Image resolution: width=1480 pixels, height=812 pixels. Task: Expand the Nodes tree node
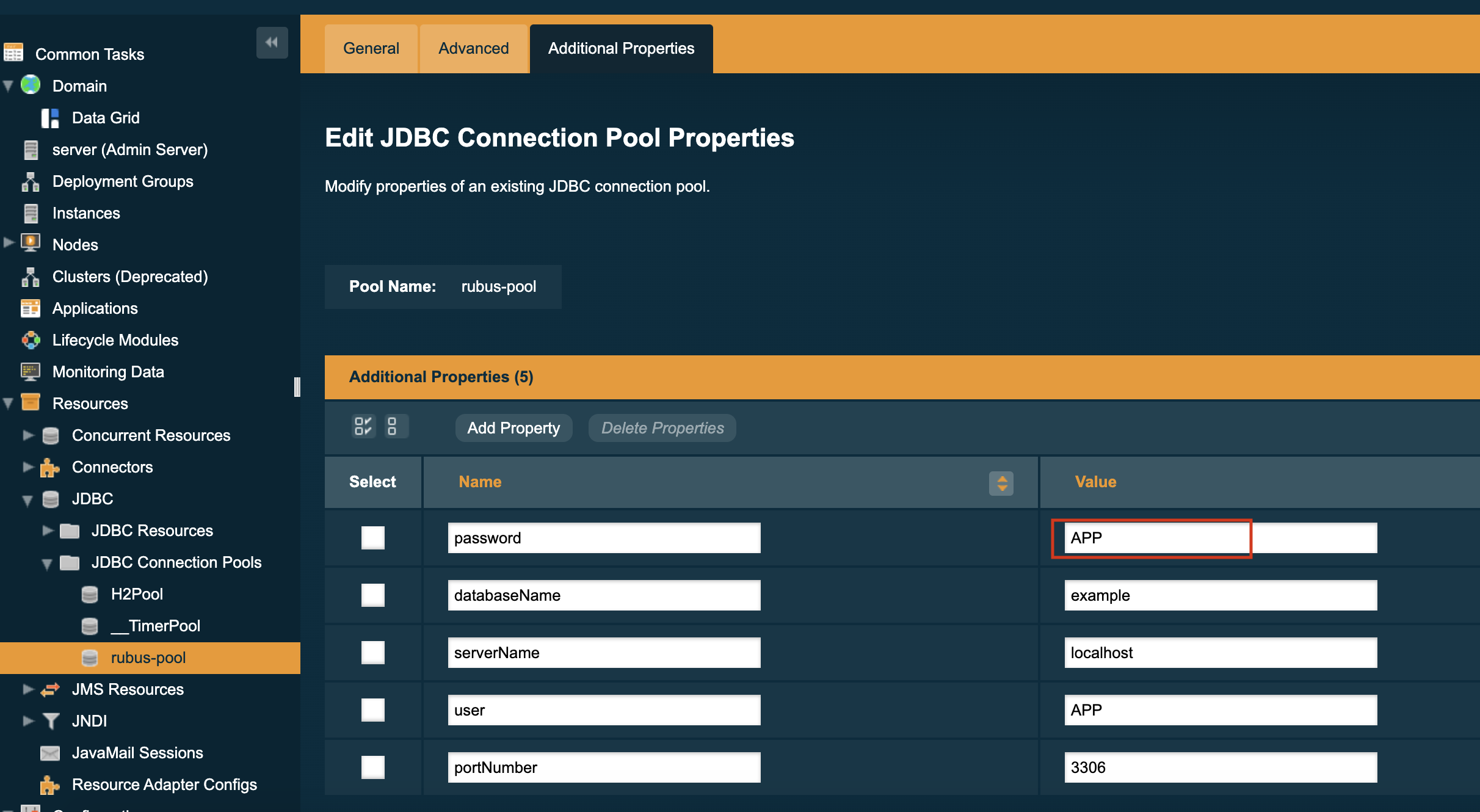click(x=9, y=243)
